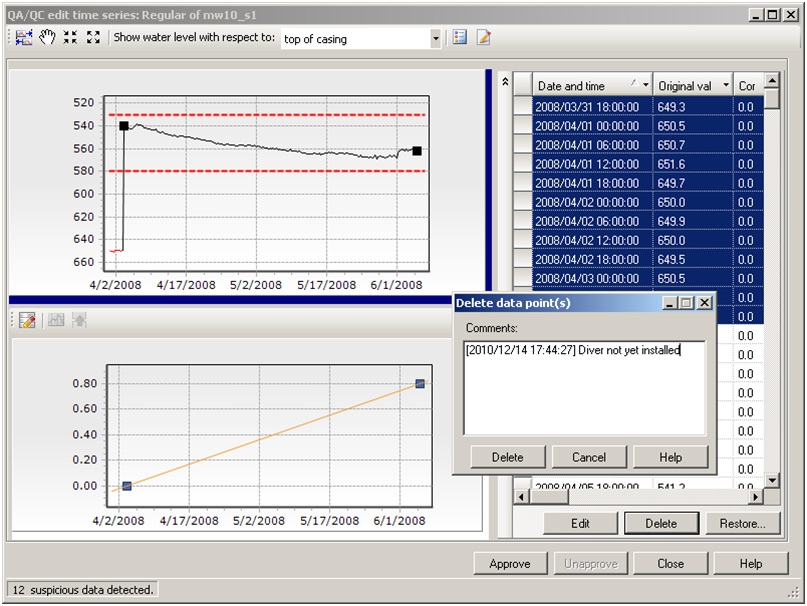The width and height of the screenshot is (807, 606).
Task: Click the blue end point on the lower chart
Action: [x=420, y=384]
